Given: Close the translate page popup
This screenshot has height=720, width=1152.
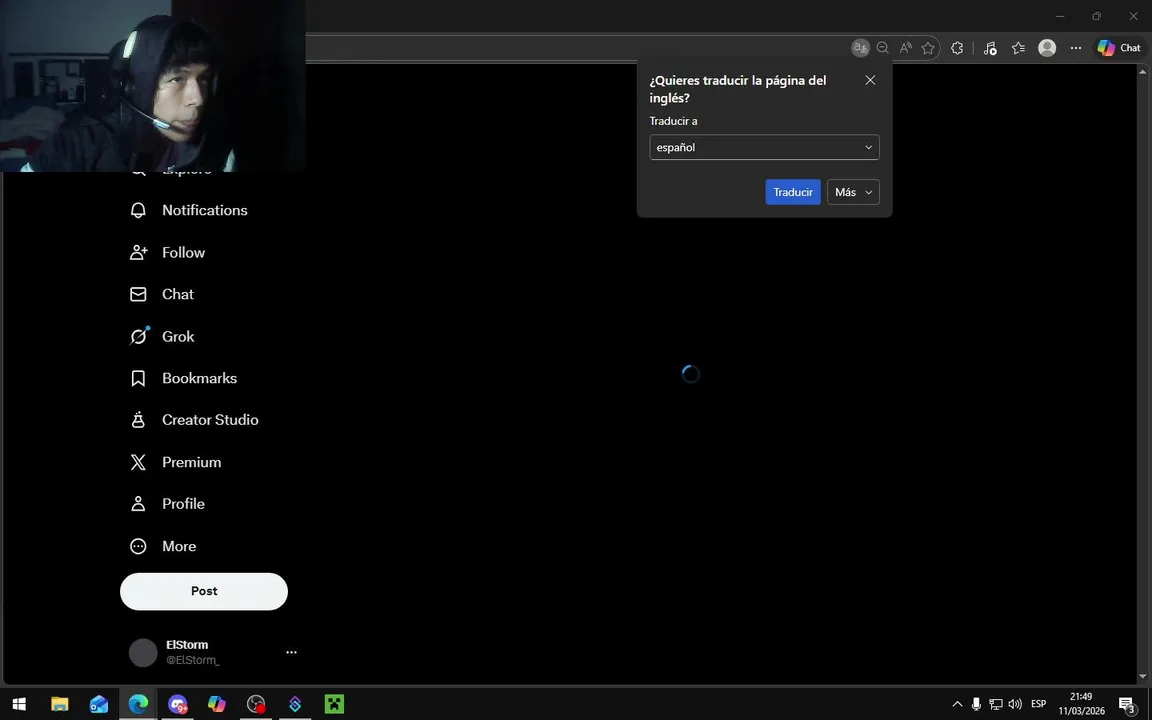Looking at the screenshot, I should coord(870,80).
